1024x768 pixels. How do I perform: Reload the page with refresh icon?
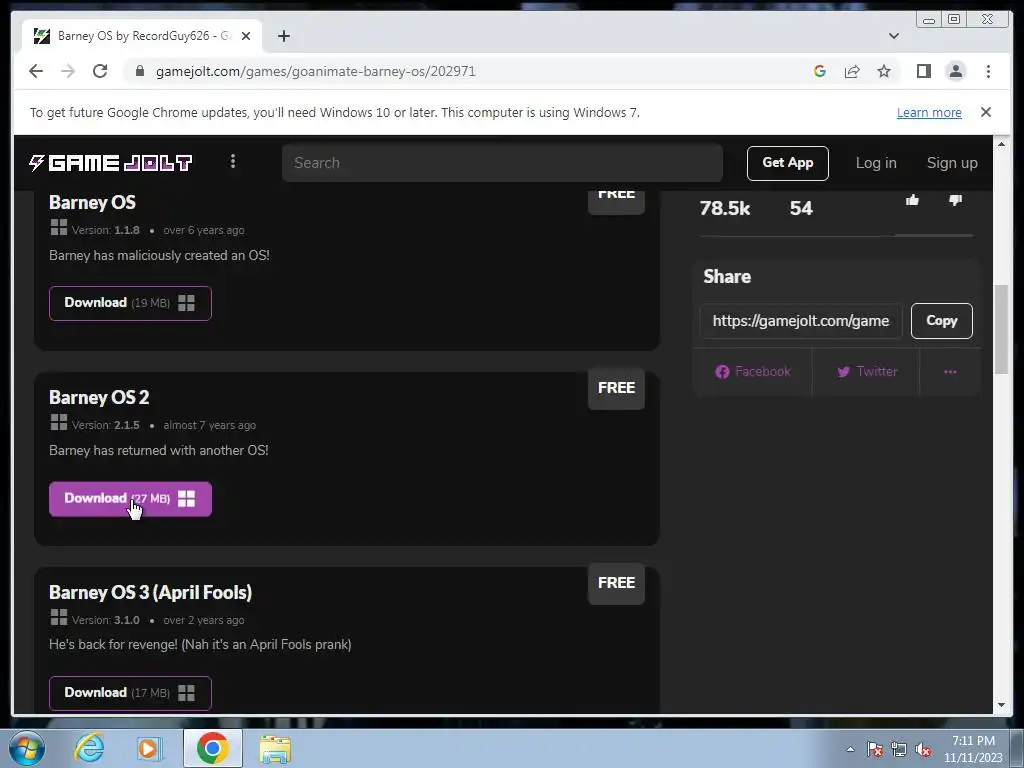pos(100,71)
